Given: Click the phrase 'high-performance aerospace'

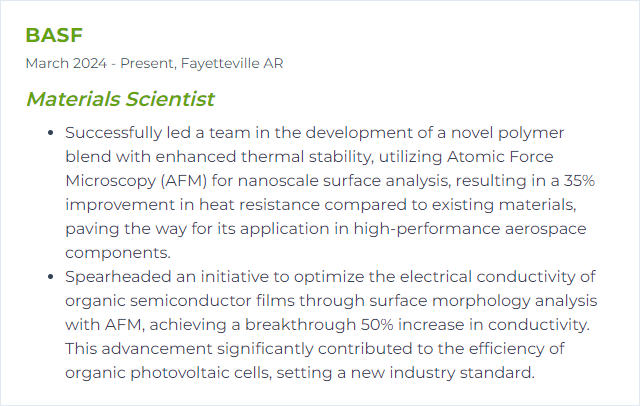Looking at the screenshot, I should click(x=470, y=229).
